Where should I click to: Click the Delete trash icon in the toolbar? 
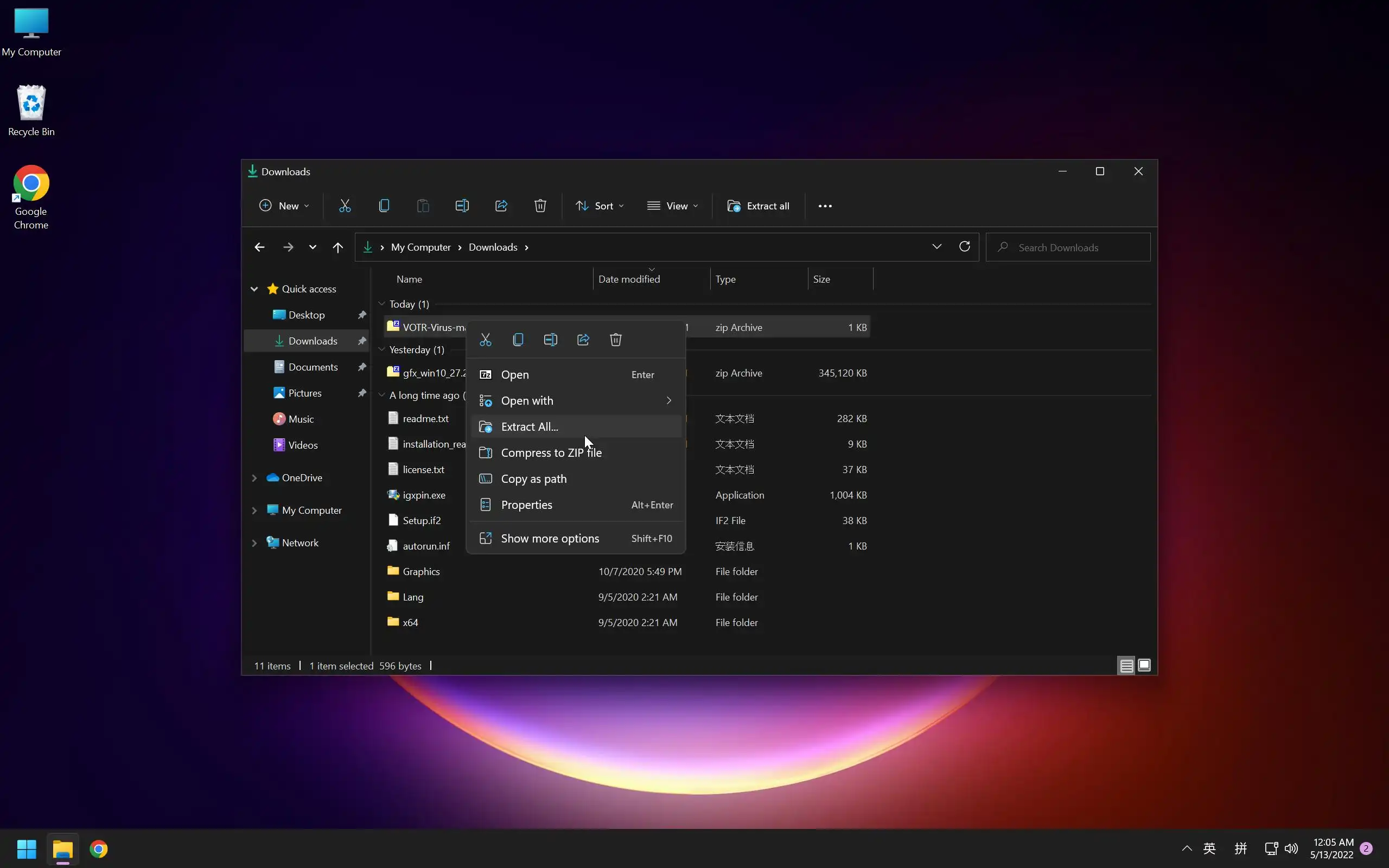tap(540, 206)
